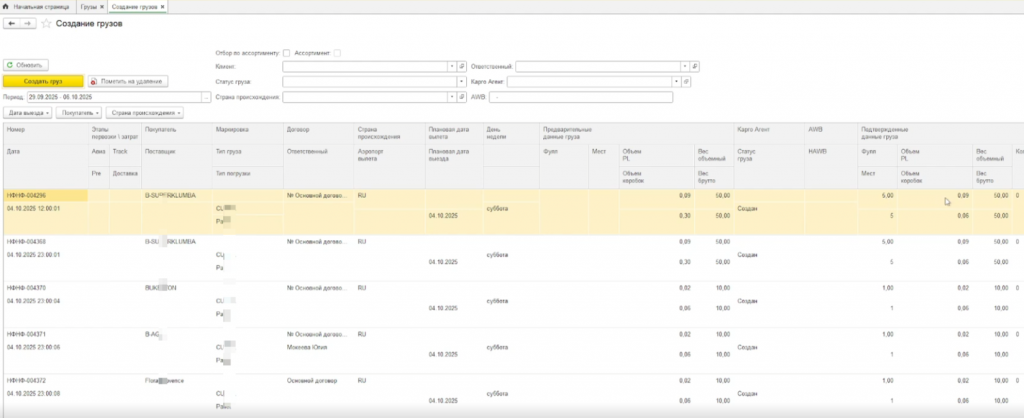This screenshot has width=1024, height=418.
Task: Click the back navigation arrow
Action: pos(12,23)
